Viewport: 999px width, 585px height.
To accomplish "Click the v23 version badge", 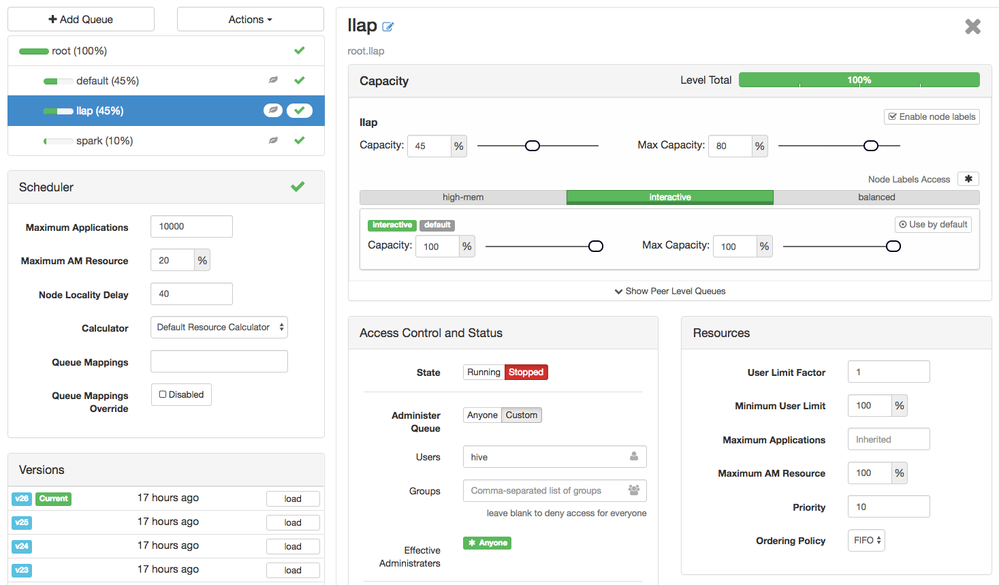I will pyautogui.click(x=22, y=570).
